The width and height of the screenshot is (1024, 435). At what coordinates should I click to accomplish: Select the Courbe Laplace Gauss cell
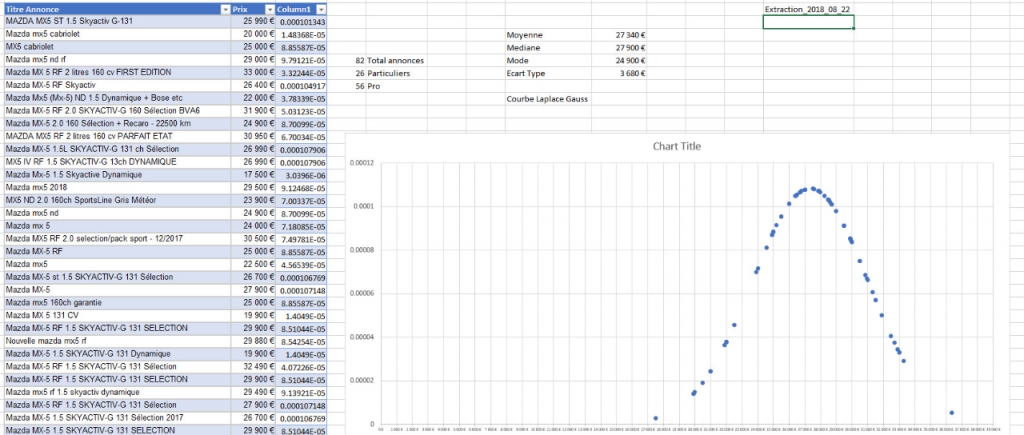coord(551,99)
